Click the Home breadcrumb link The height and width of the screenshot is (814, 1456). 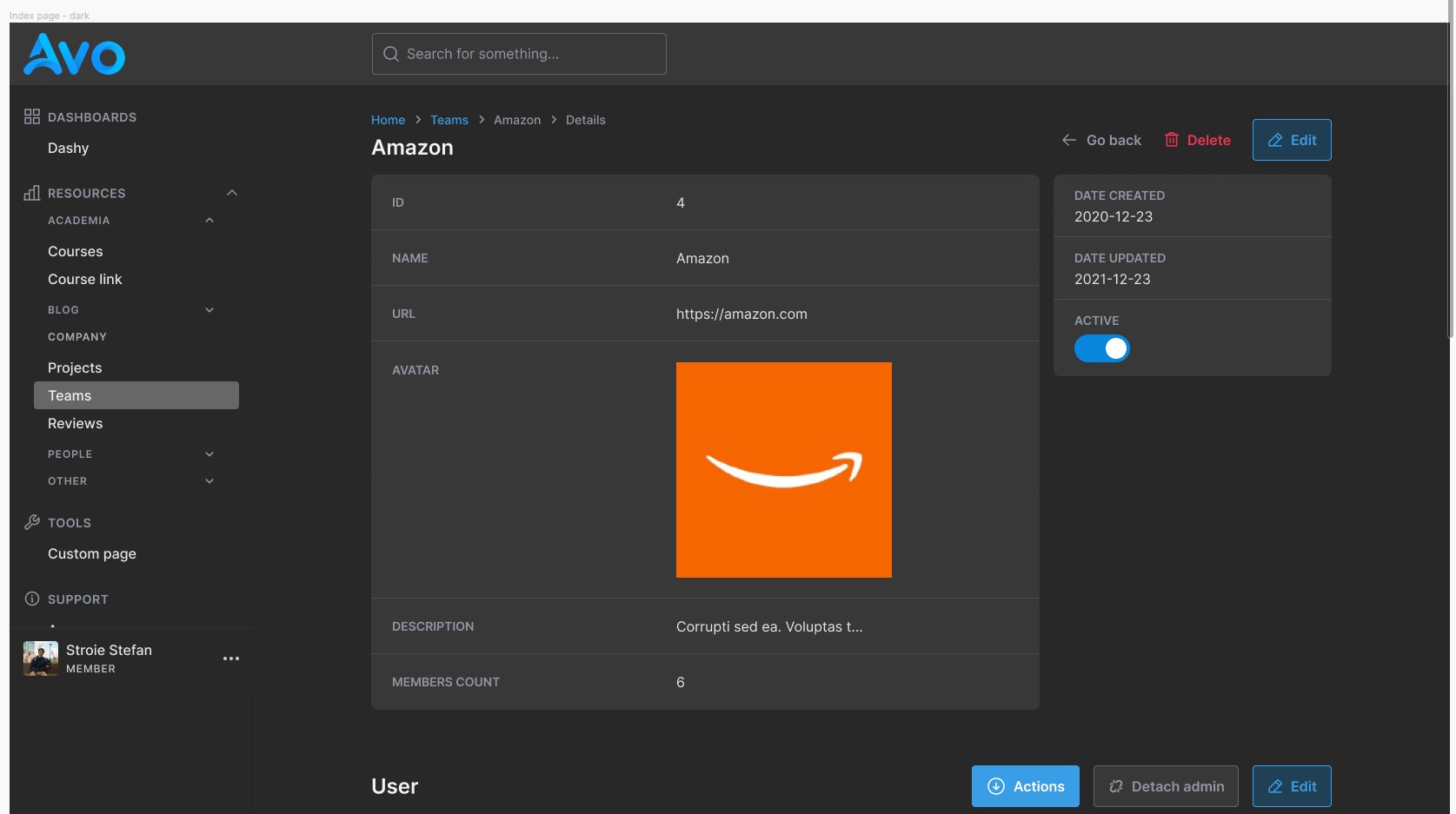click(388, 120)
